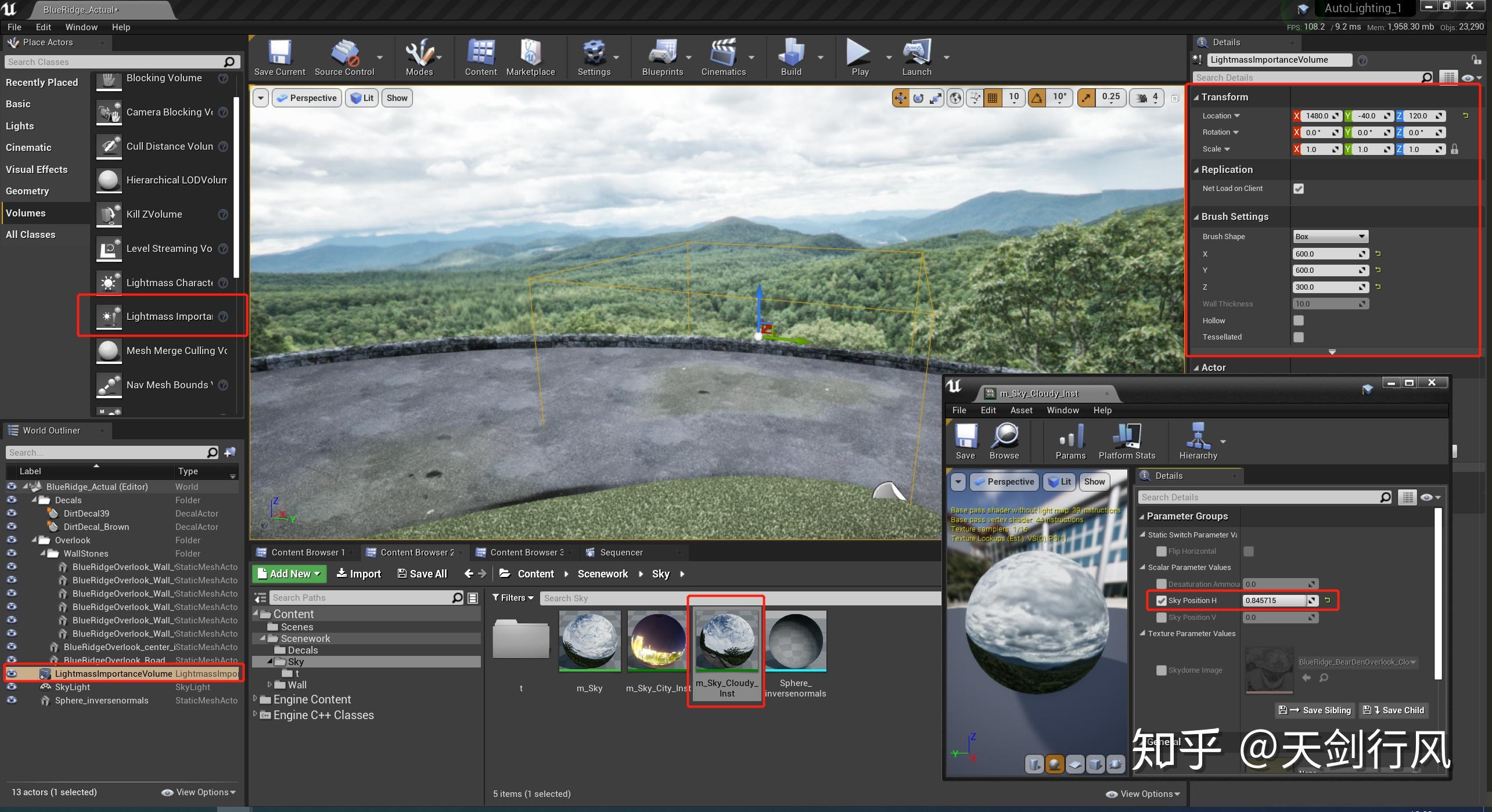Screen dimensions: 1492x812
Task: Click the Source Control icon
Action: pyautogui.click(x=344, y=55)
